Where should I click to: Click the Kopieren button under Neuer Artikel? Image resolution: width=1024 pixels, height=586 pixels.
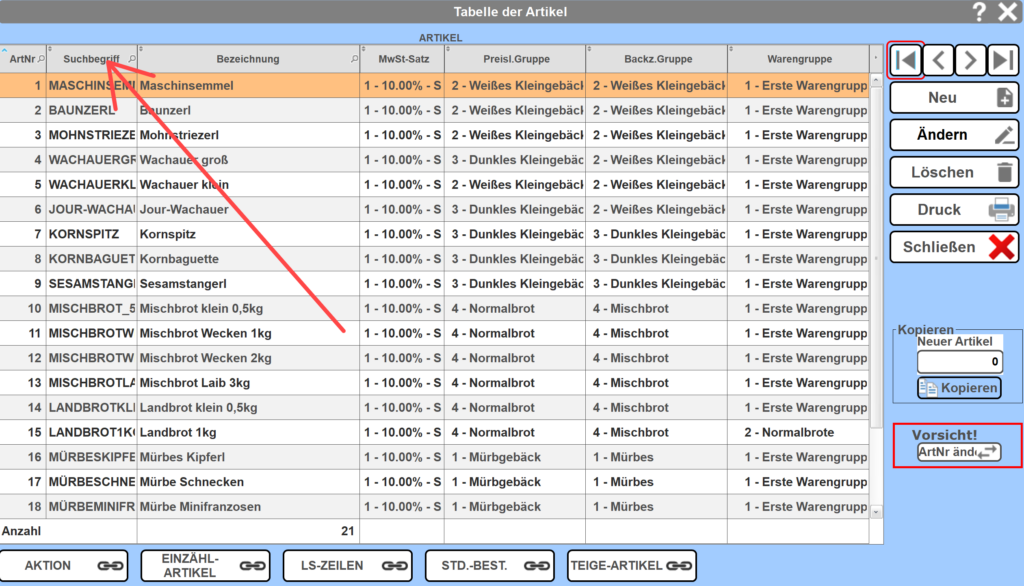(x=958, y=388)
